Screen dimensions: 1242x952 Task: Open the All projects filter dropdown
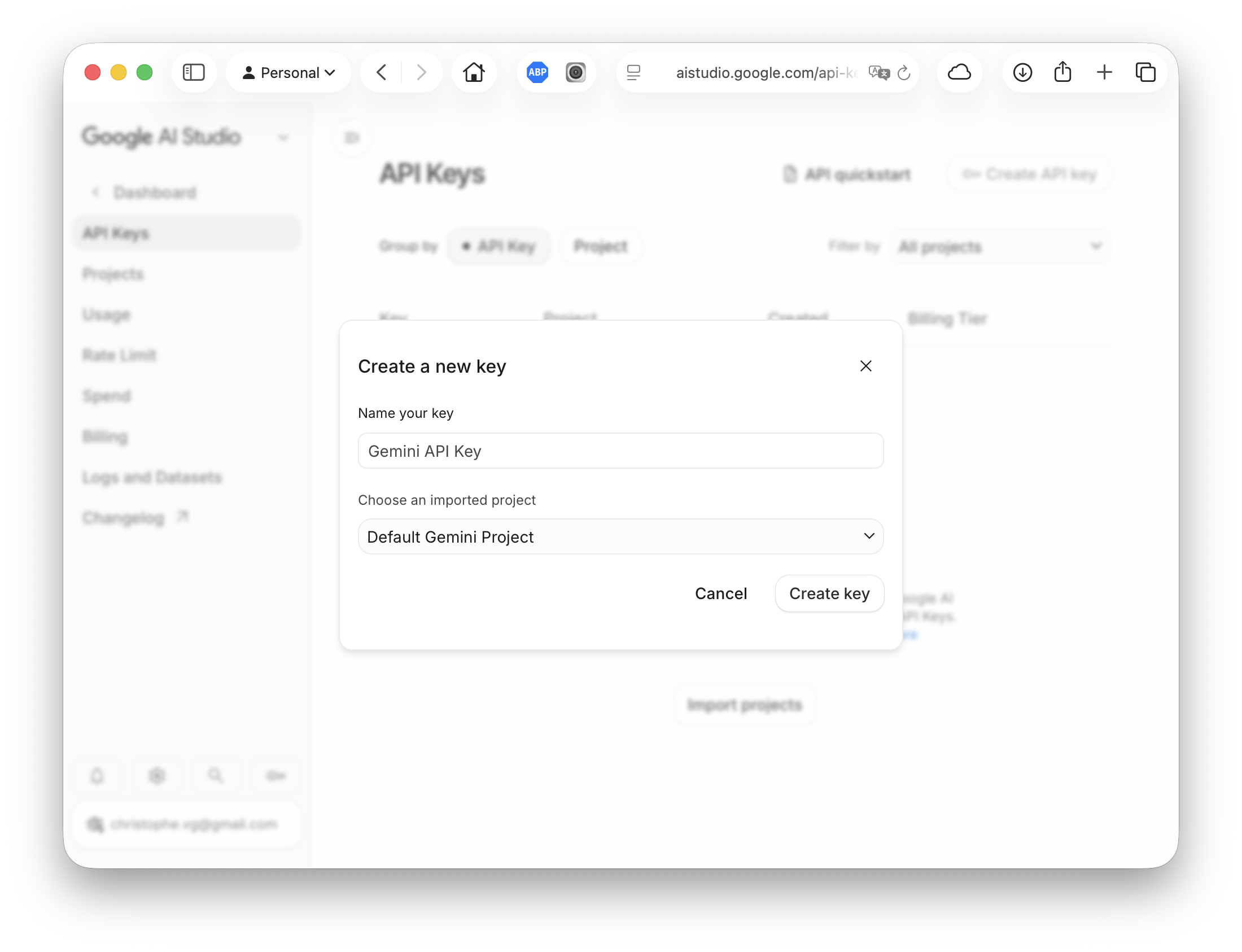(x=1000, y=247)
